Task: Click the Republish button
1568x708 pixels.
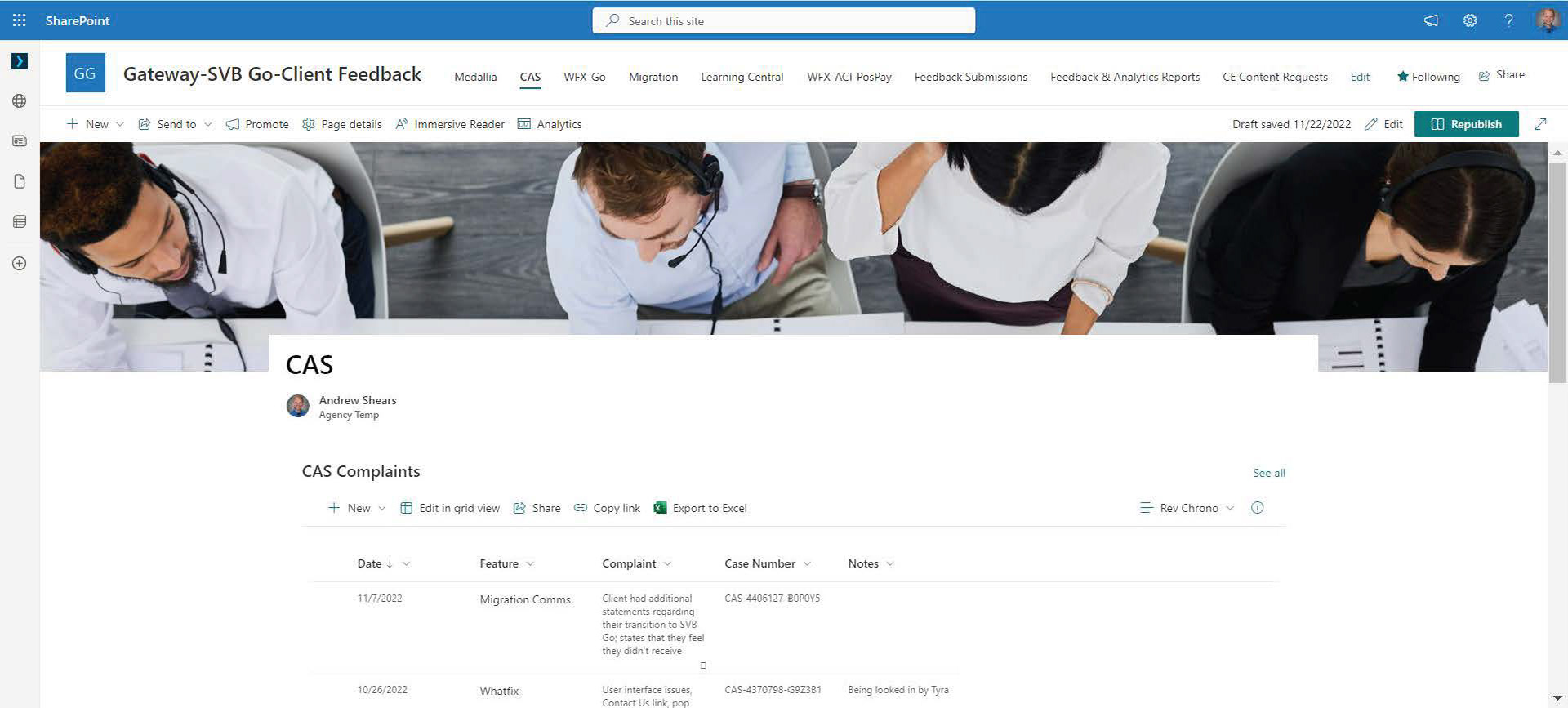Action: [1467, 124]
